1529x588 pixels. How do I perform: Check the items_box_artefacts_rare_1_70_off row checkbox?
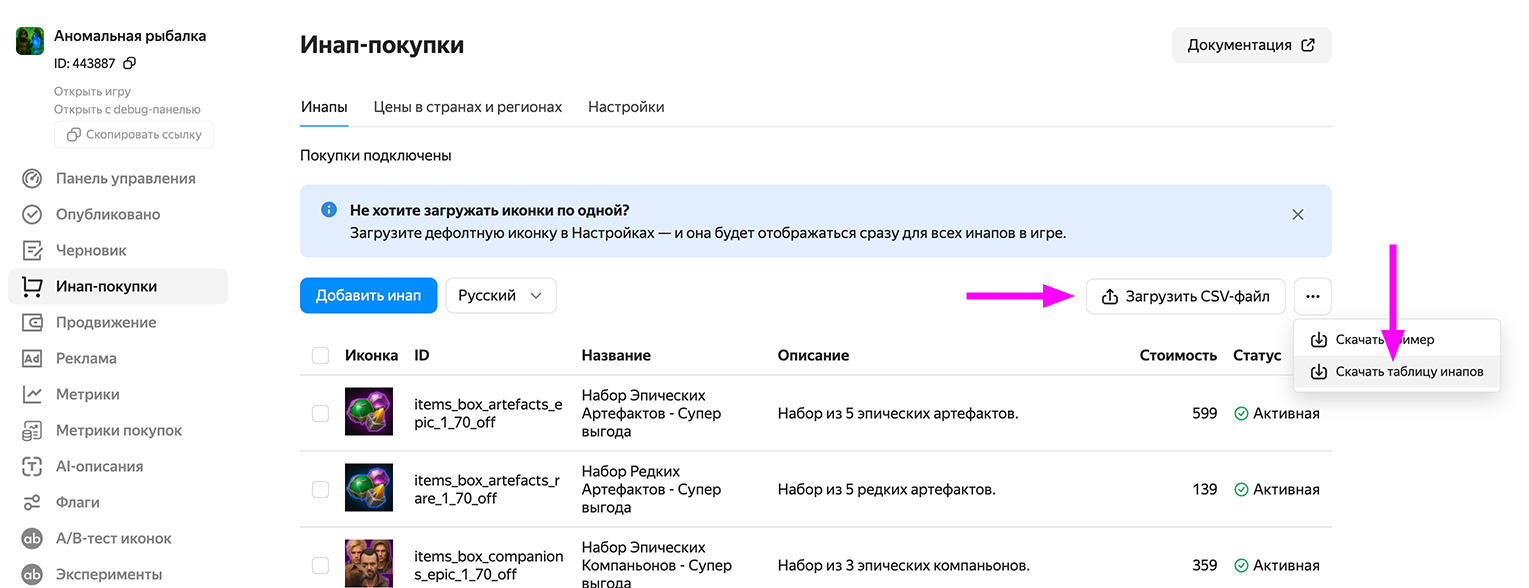point(320,489)
